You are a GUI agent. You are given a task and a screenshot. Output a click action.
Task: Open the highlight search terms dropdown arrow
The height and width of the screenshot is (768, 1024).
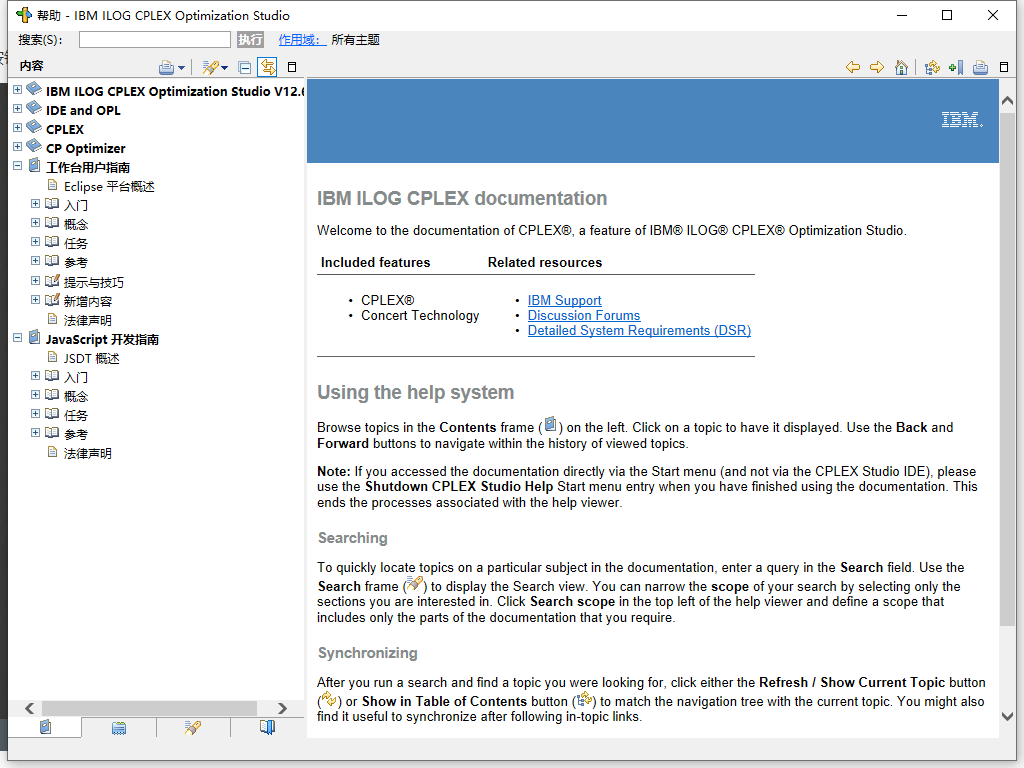(x=224, y=66)
